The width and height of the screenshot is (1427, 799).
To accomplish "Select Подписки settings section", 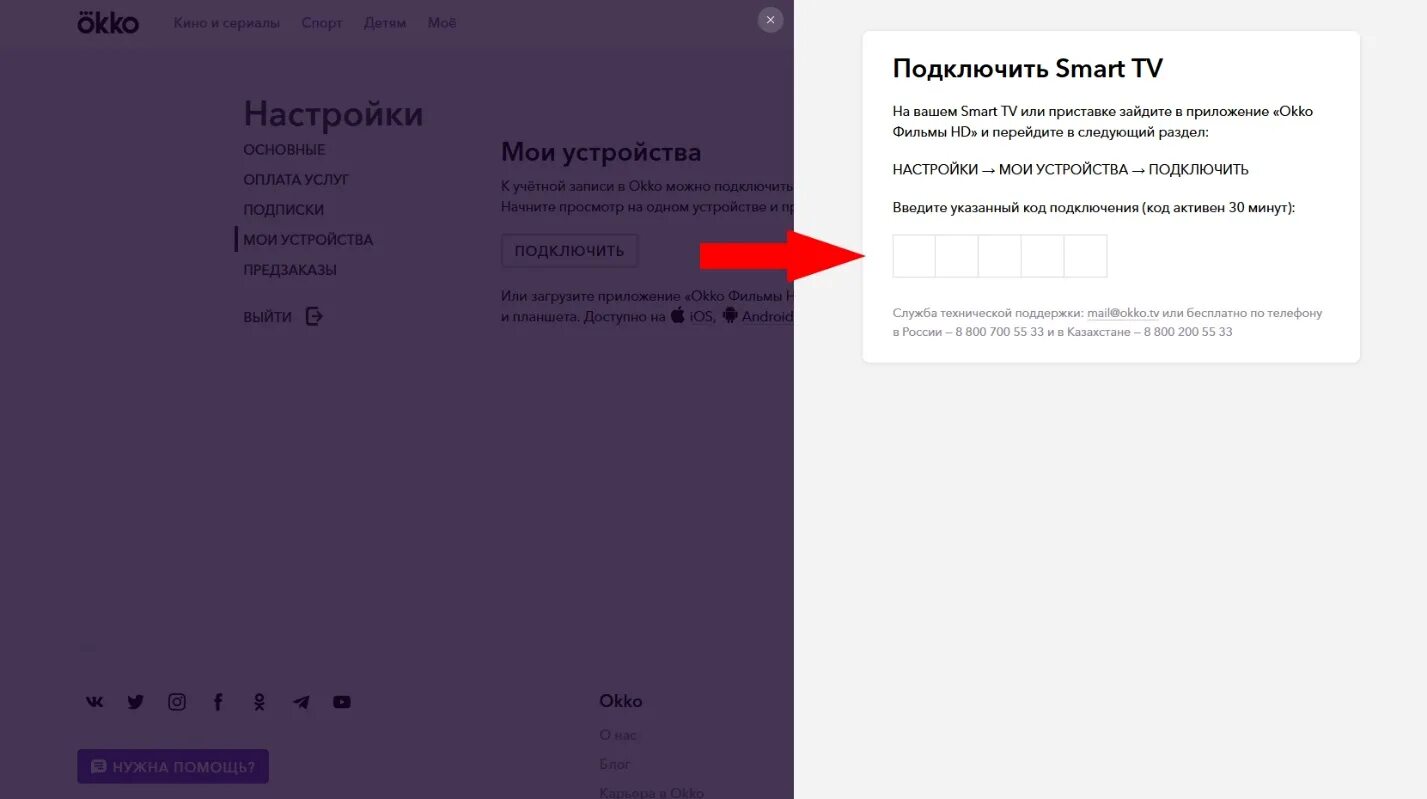I will click(284, 210).
